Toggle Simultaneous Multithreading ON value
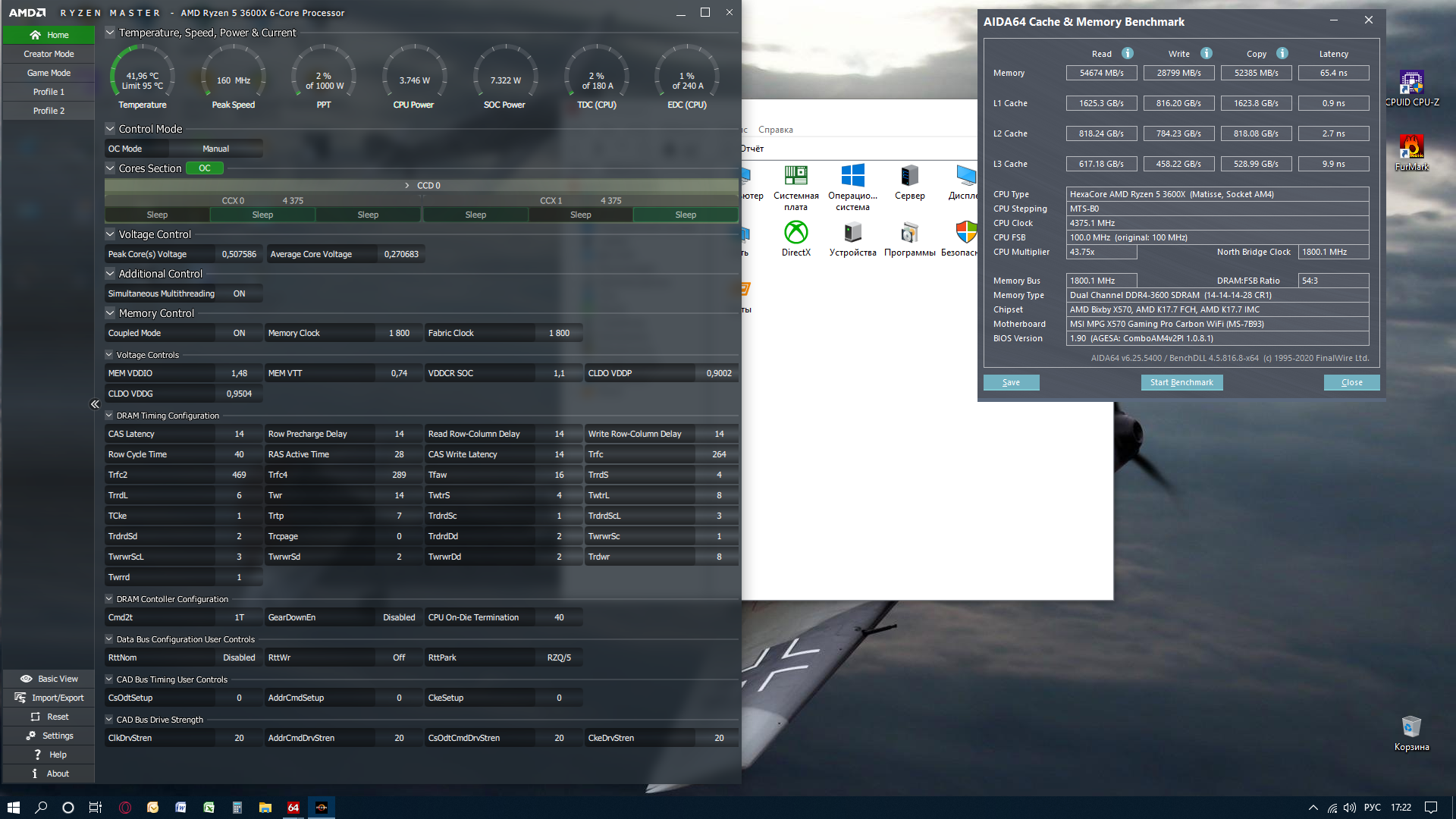1456x819 pixels. click(239, 293)
